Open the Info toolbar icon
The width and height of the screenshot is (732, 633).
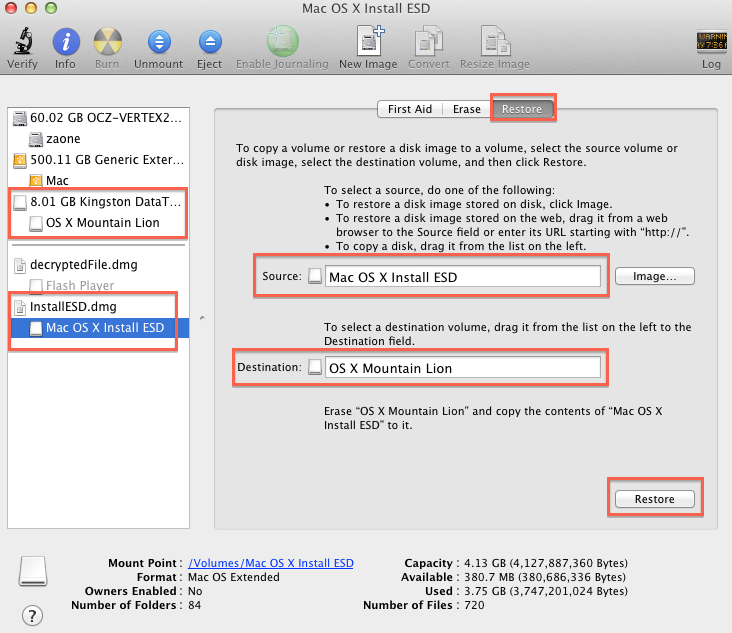click(x=66, y=42)
